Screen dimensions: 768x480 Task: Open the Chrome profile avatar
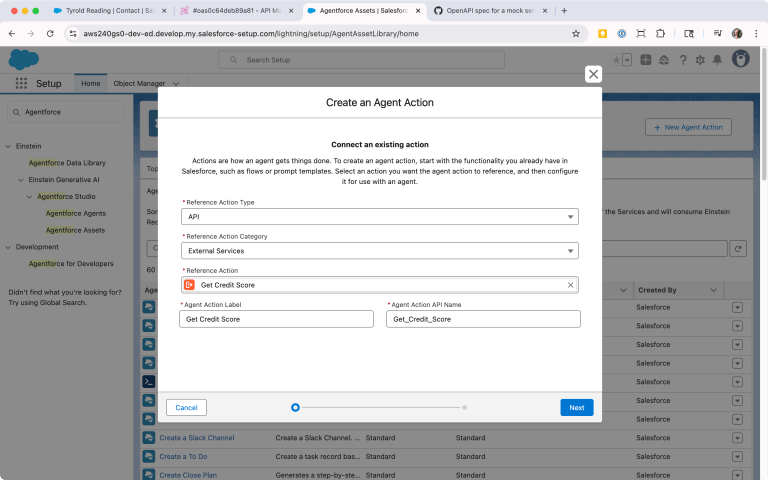(x=737, y=34)
